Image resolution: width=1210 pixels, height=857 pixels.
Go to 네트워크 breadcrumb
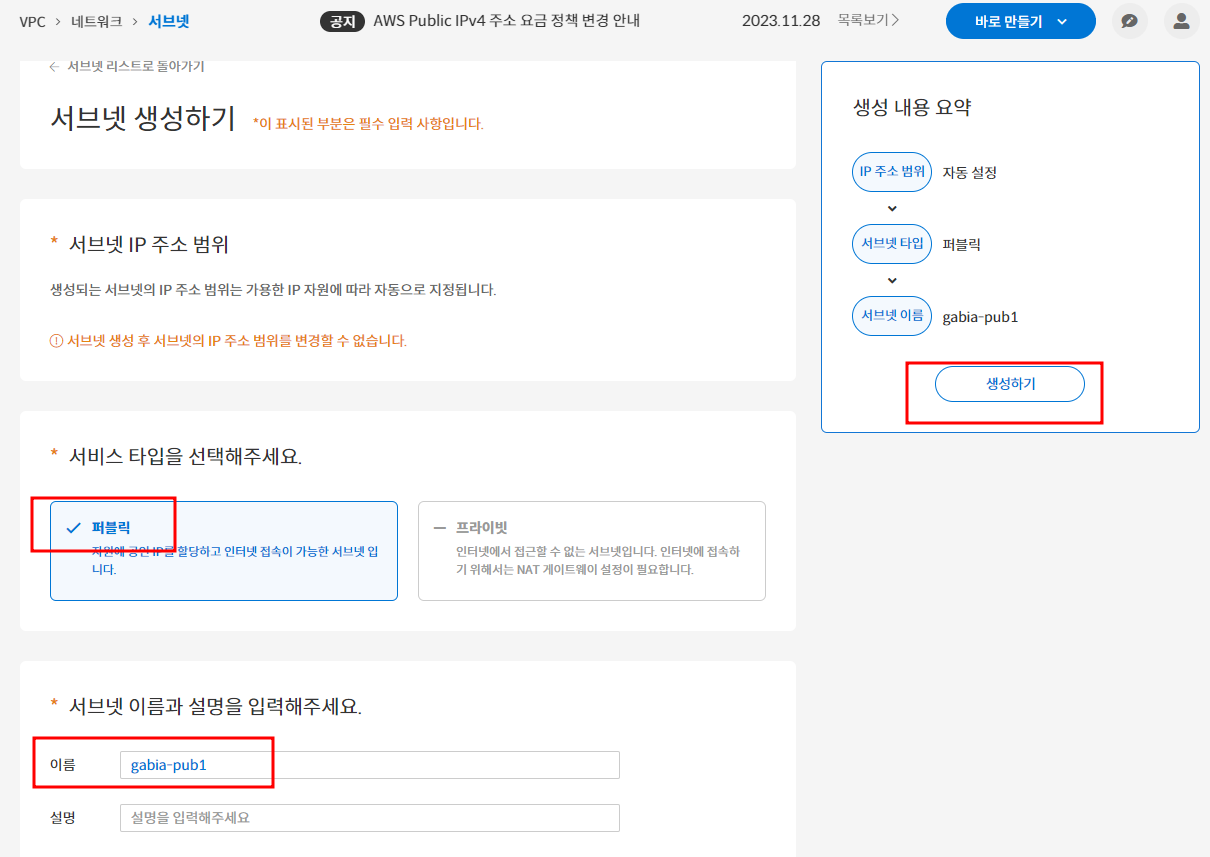97,21
